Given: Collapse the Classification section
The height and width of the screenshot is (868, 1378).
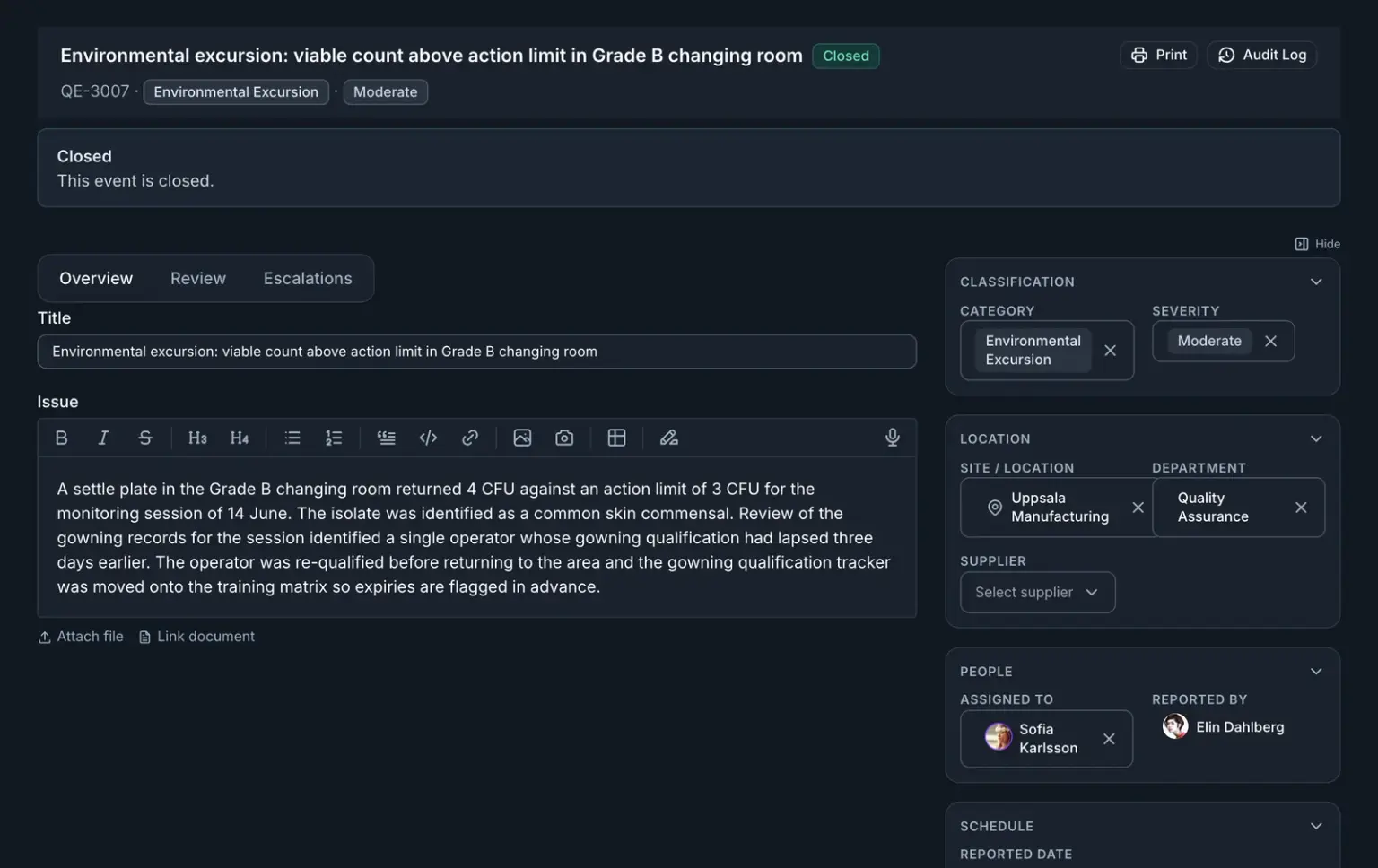Looking at the screenshot, I should pyautogui.click(x=1316, y=282).
